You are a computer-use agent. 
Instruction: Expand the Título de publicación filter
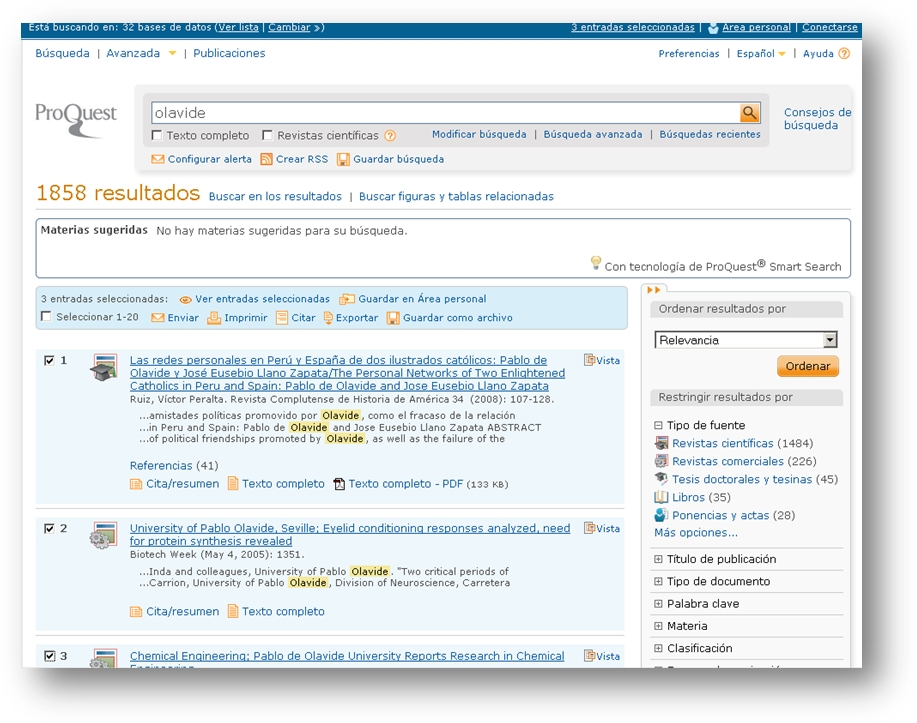[658, 559]
